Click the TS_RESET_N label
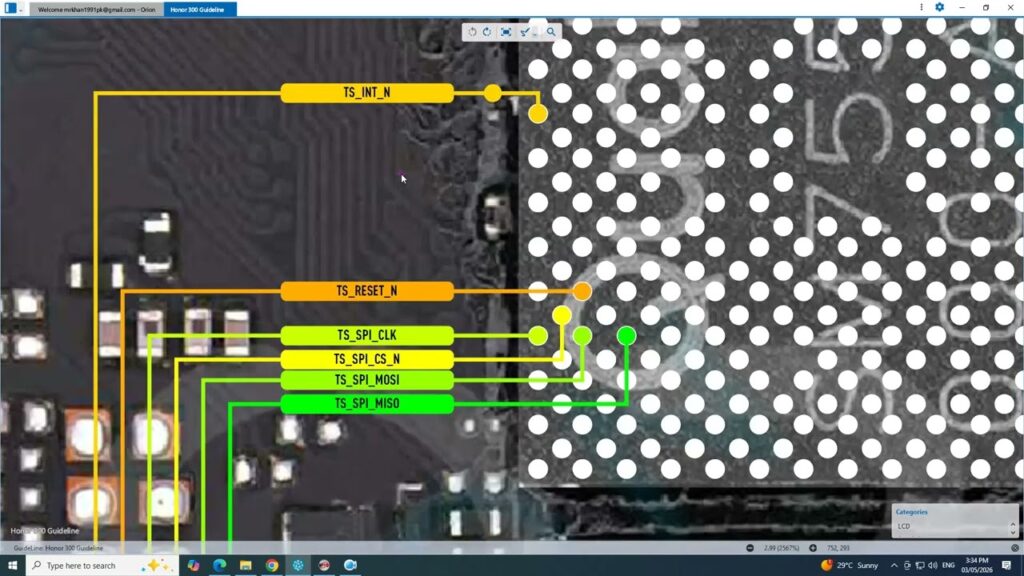The image size is (1024, 576). tap(367, 291)
